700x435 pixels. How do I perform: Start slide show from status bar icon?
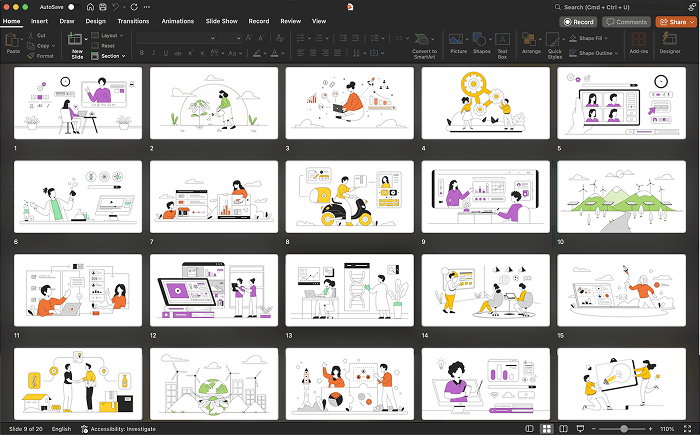[x=580, y=429]
